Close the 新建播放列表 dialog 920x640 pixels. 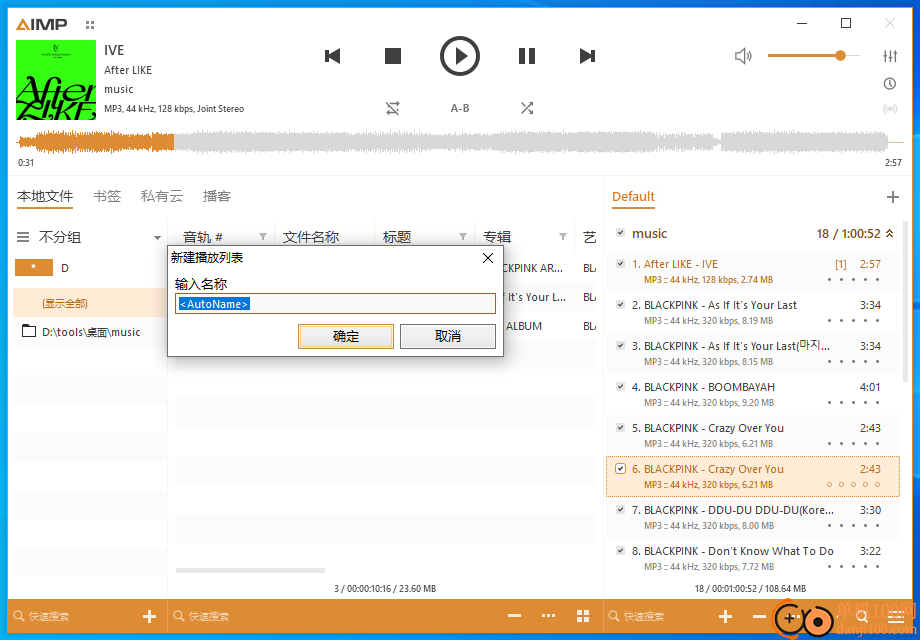tap(488, 258)
